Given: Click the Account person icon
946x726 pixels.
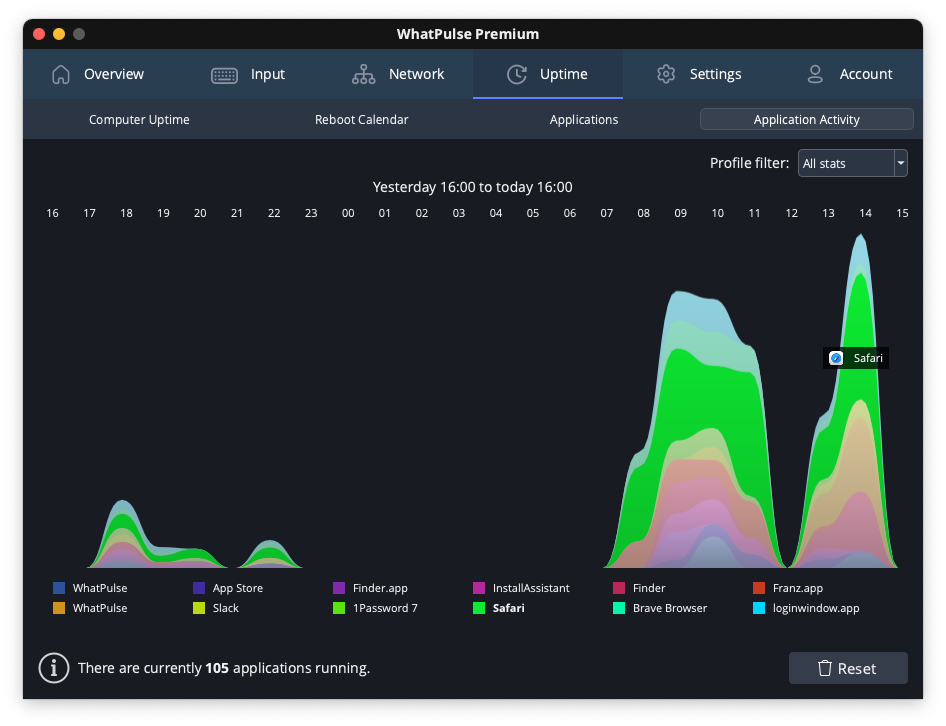Looking at the screenshot, I should [x=815, y=74].
